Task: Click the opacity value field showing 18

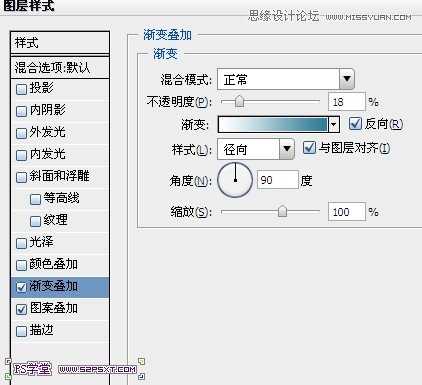Action: [347, 101]
